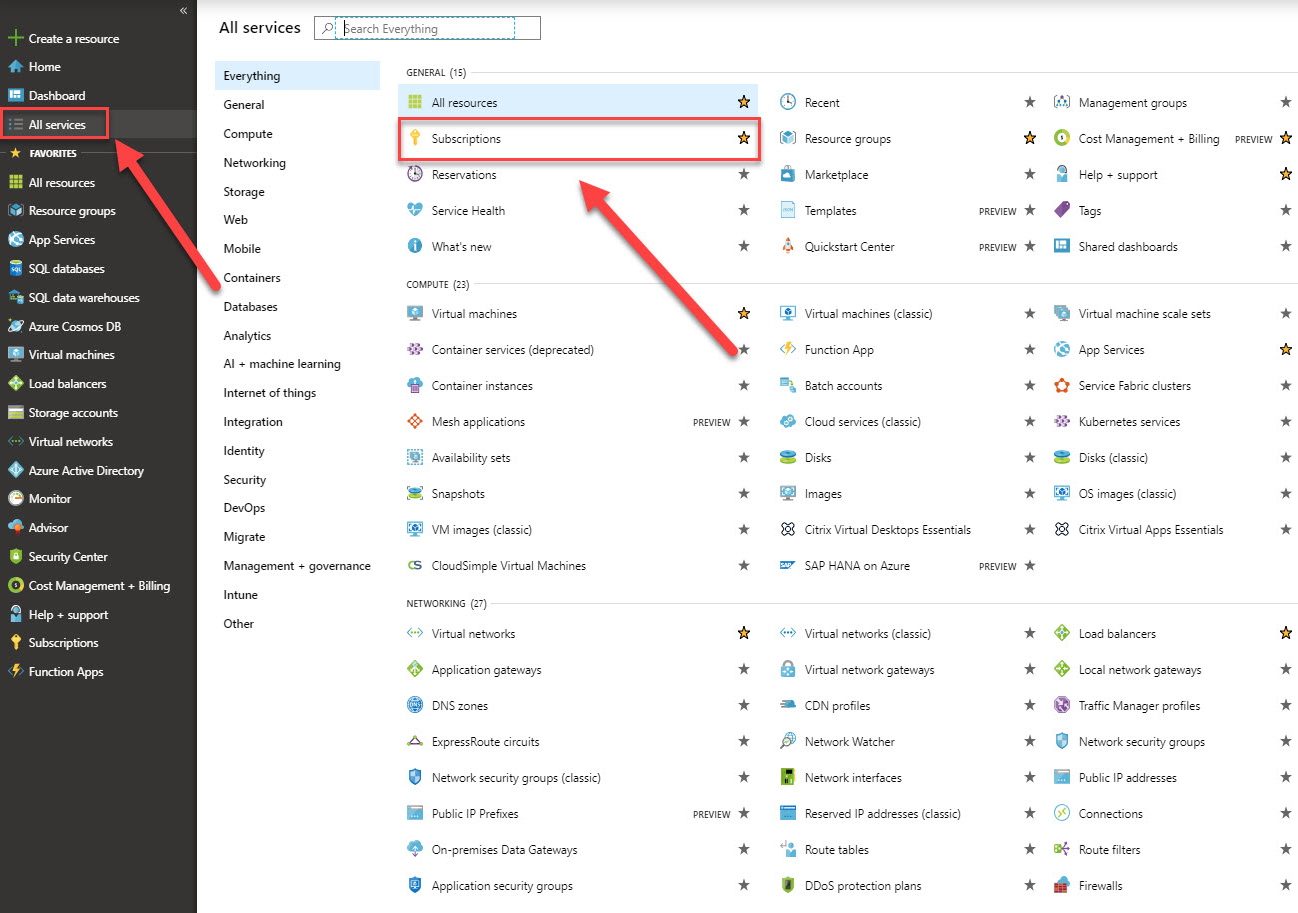Click the Cost Management + Billing text in grid
1298x913 pixels.
coord(1149,139)
